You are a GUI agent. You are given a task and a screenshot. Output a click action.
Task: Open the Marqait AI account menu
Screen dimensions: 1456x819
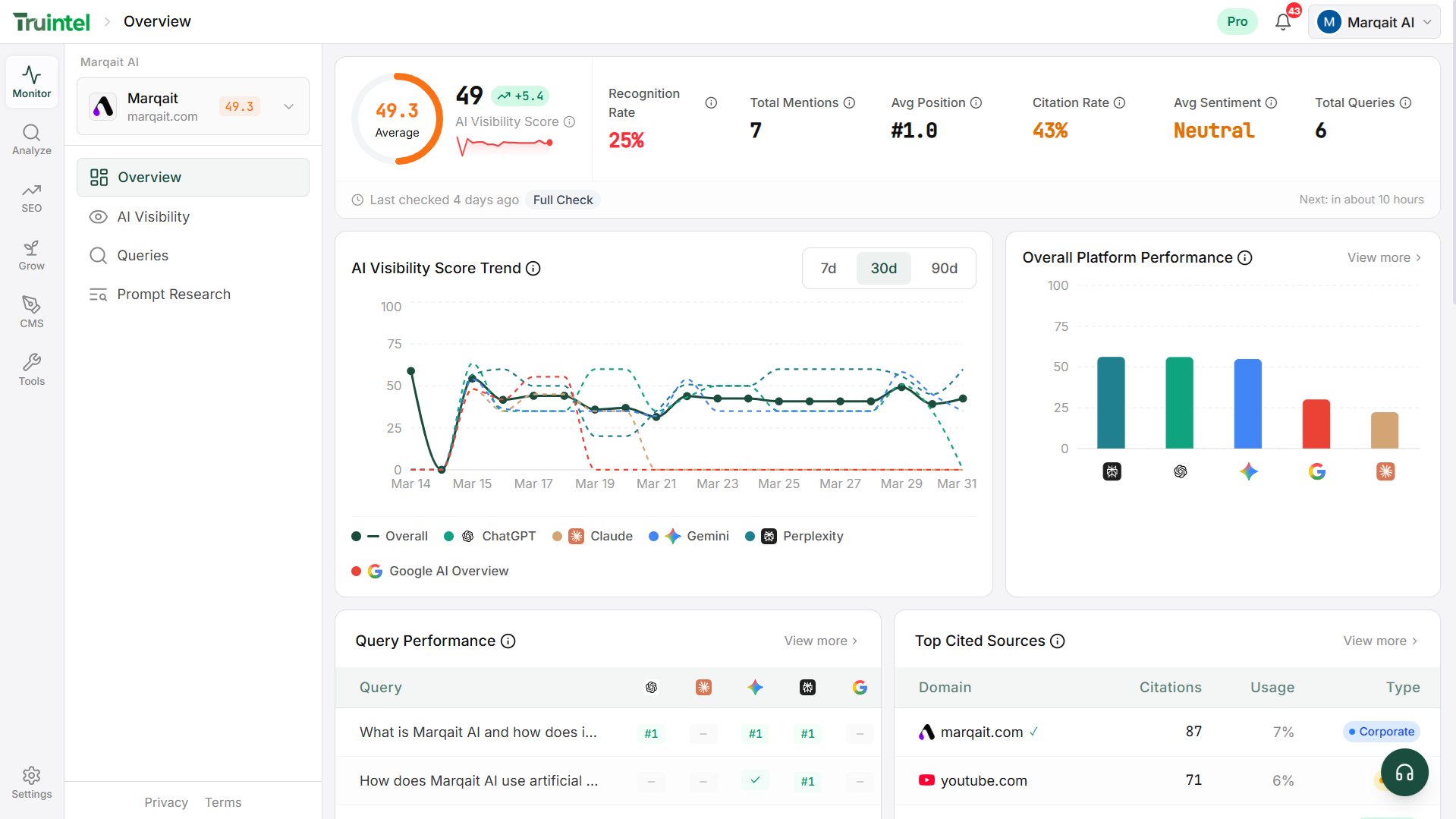[1374, 22]
